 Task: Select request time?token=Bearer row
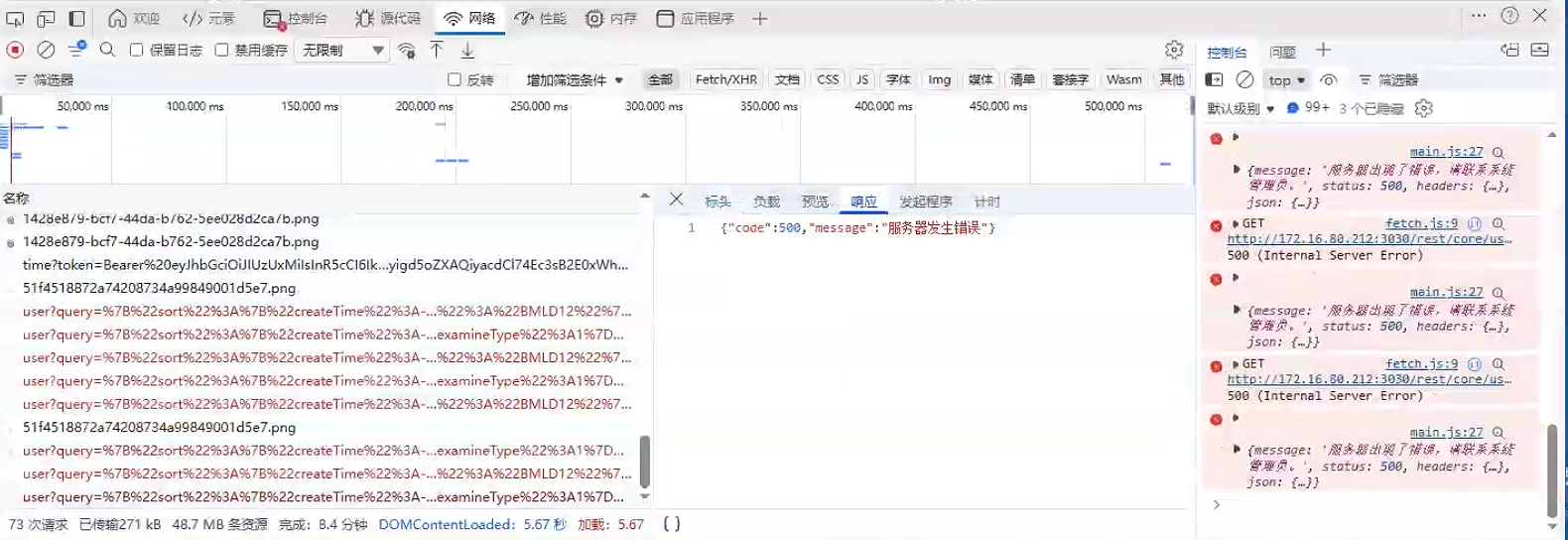tap(326, 265)
